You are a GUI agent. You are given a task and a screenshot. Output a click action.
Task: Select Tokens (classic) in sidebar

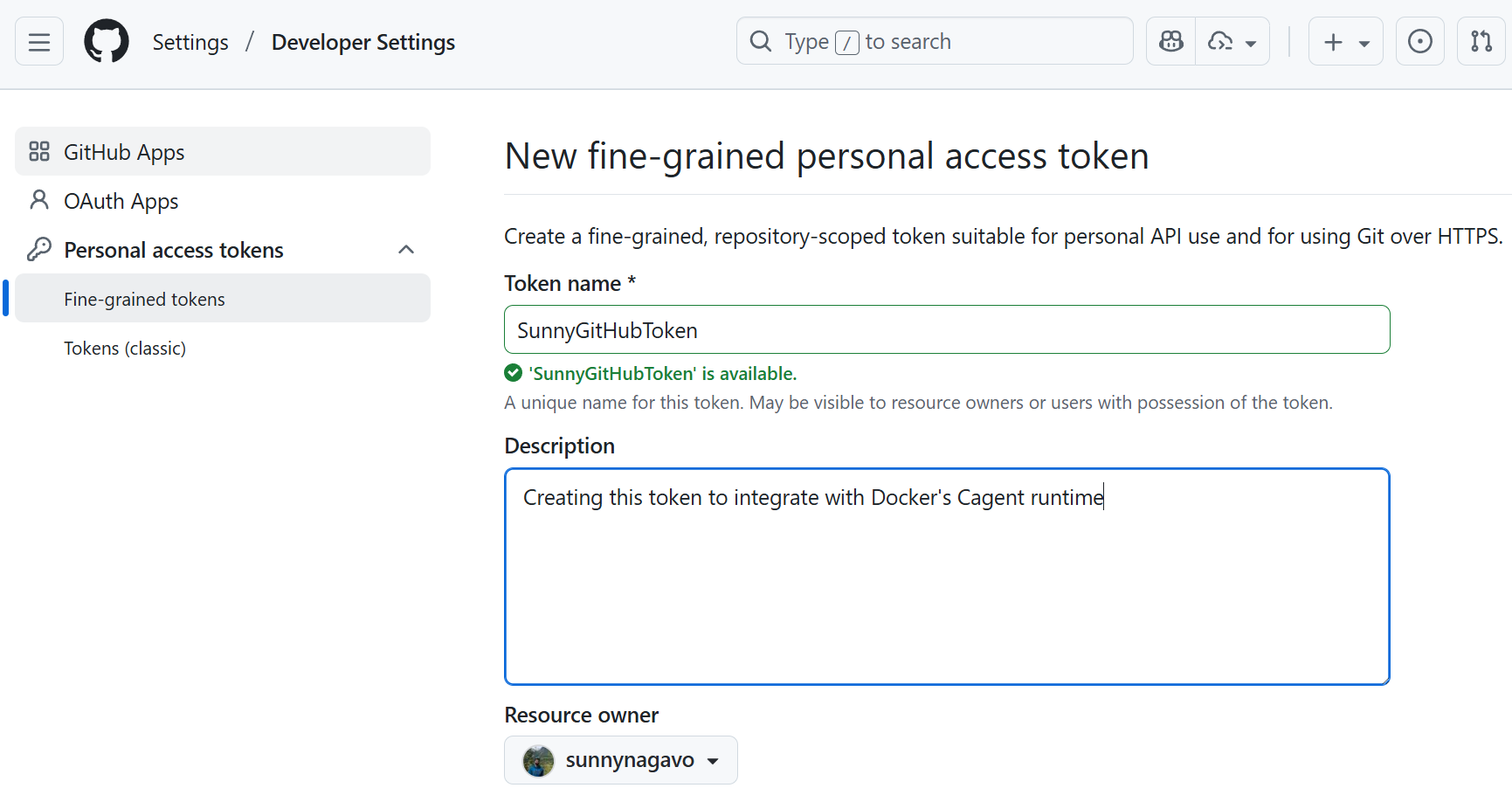click(x=125, y=348)
